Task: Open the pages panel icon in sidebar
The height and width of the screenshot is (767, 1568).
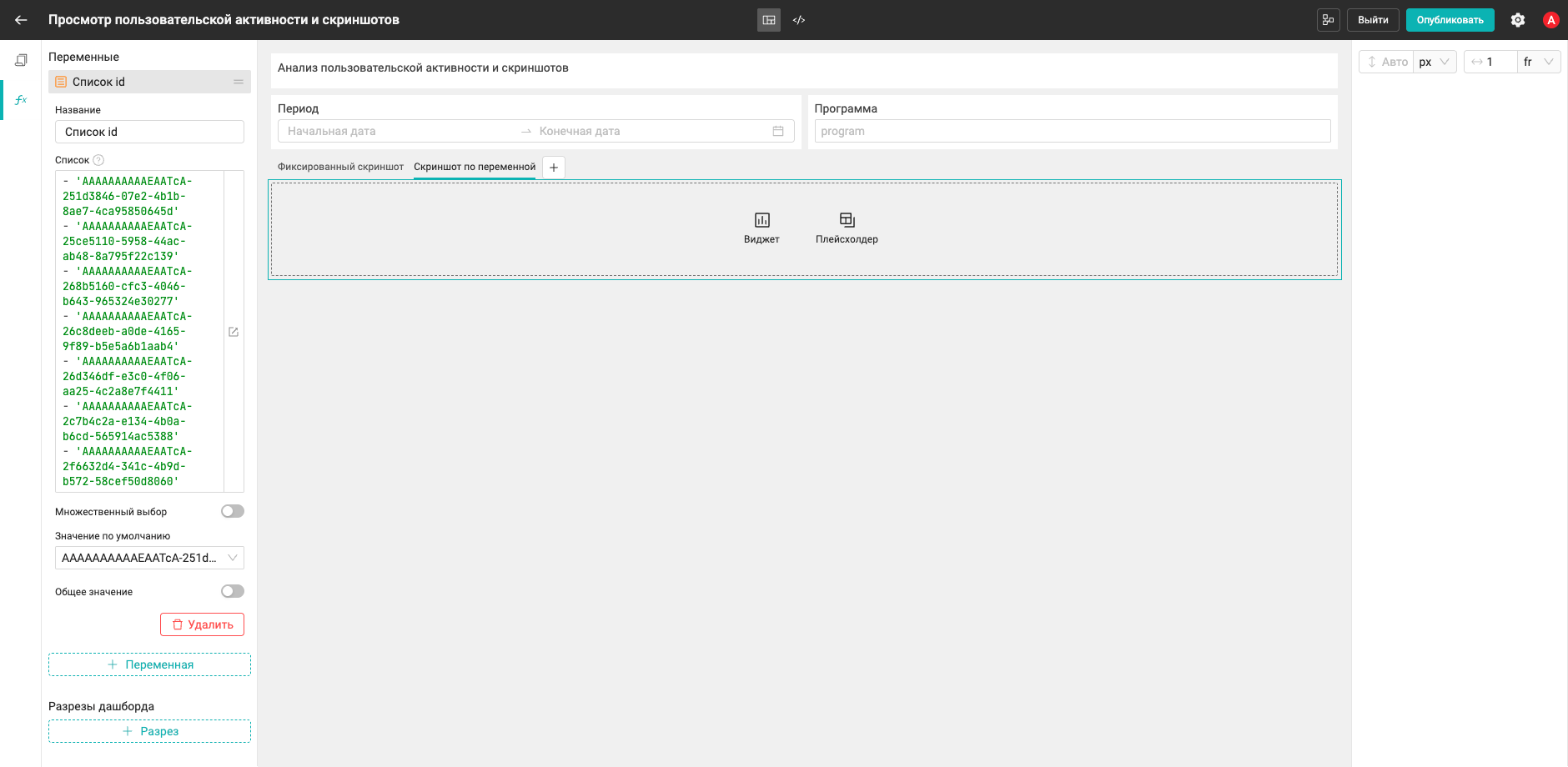Action: click(21, 60)
